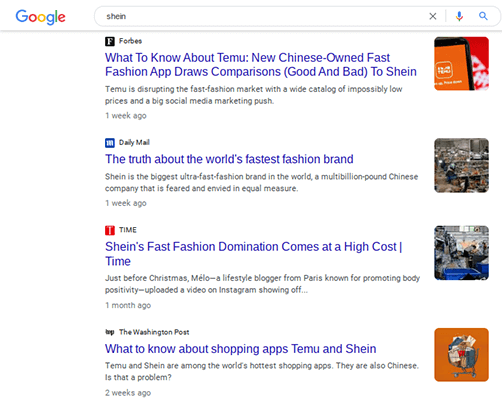Click snippet 'Shein is the biggest ultra-fast-fashion brand'
502x400 pixels.
(x=261, y=182)
